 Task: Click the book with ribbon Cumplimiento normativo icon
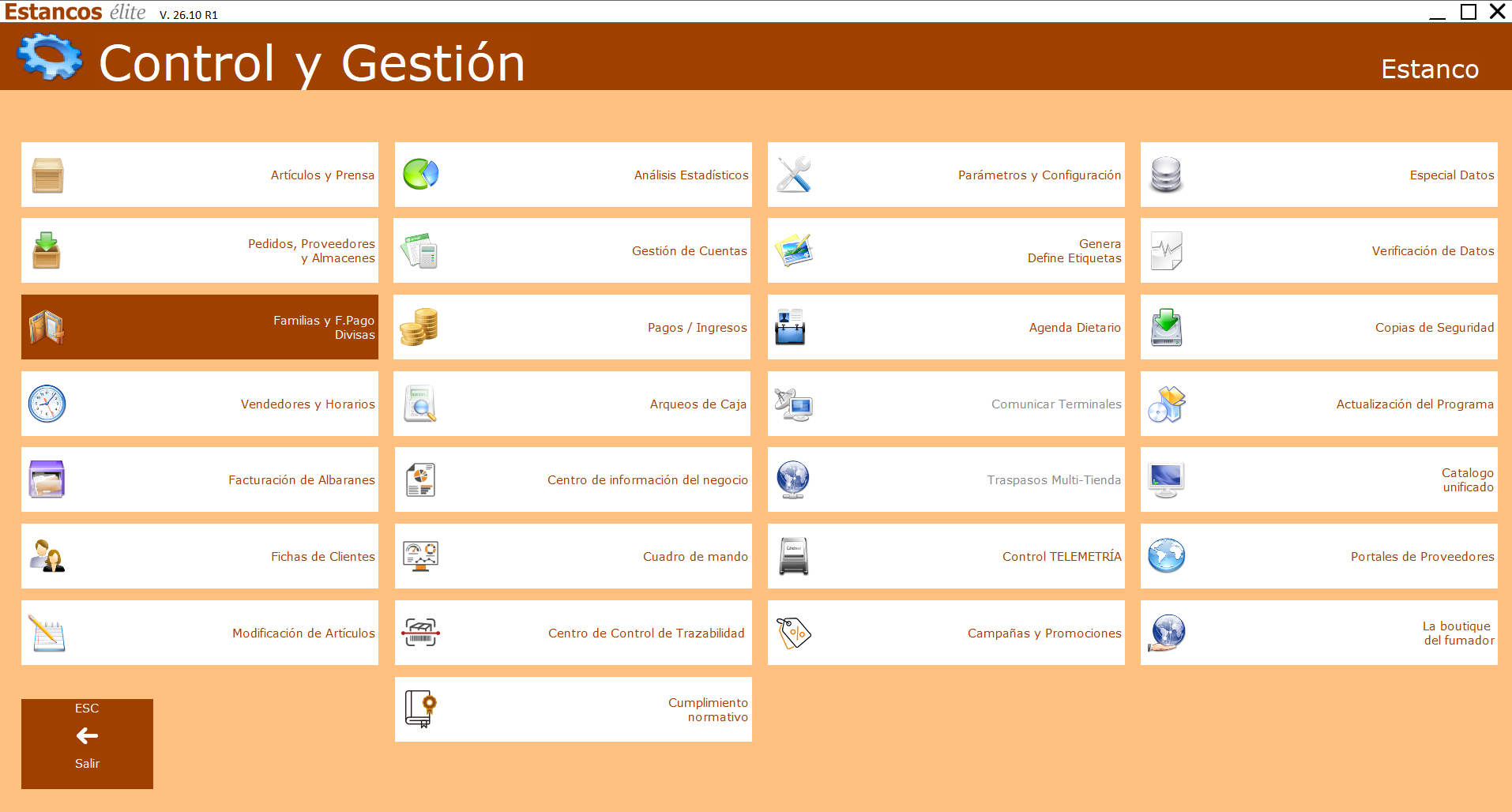tap(420, 709)
